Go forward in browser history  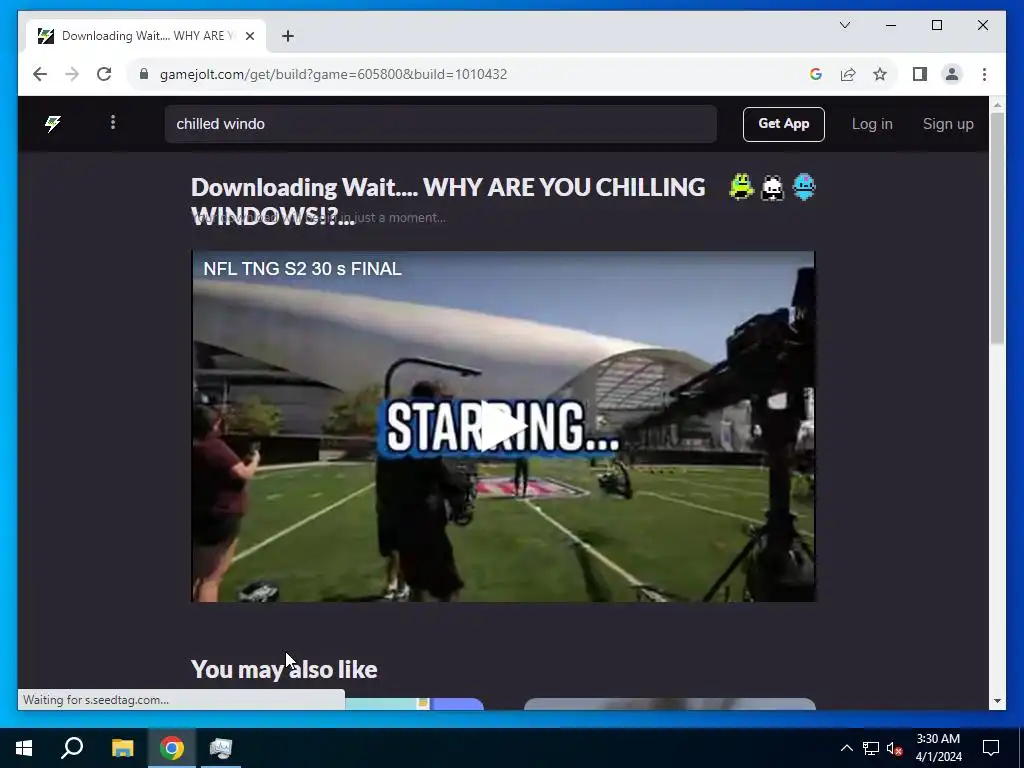72,74
